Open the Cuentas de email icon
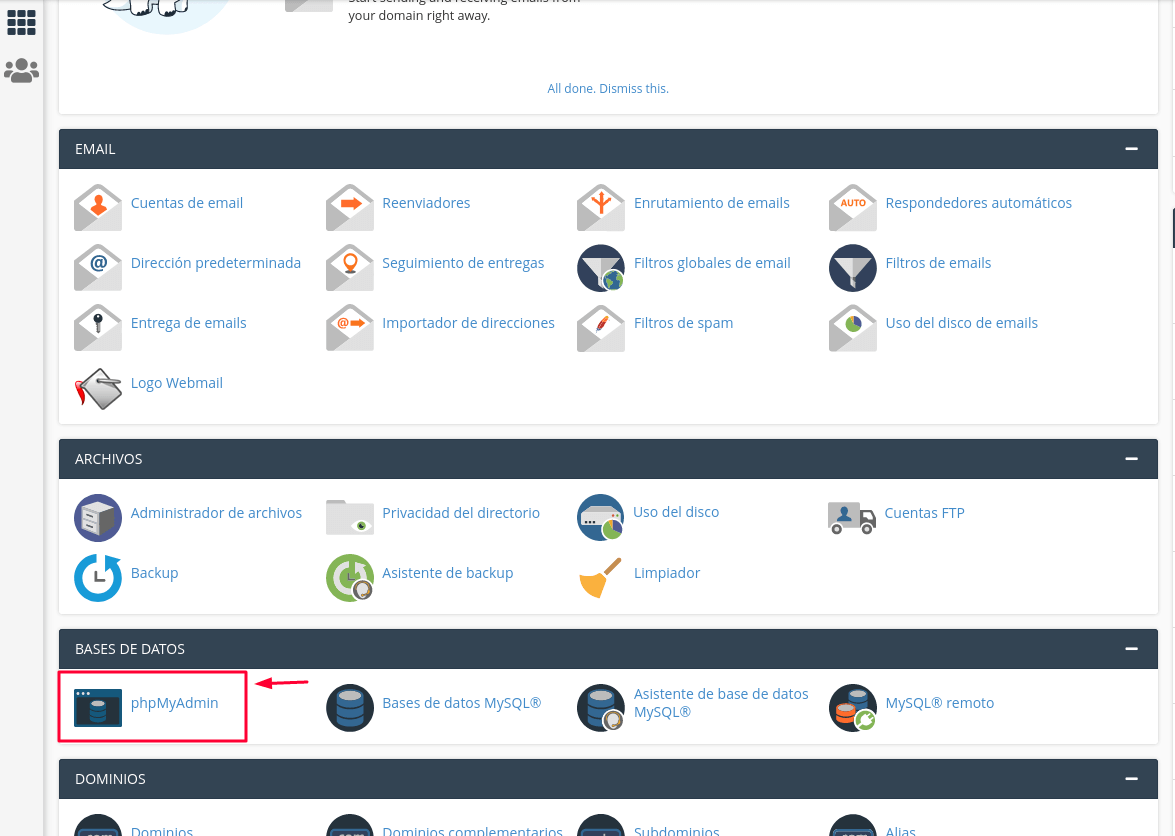Viewport: 1175px width, 836px height. coord(97,208)
